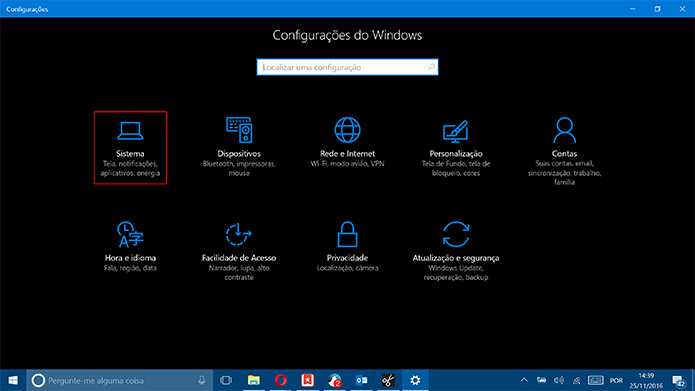The image size is (695, 391).
Task: Click the Atualização e segurança label
Action: [456, 258]
